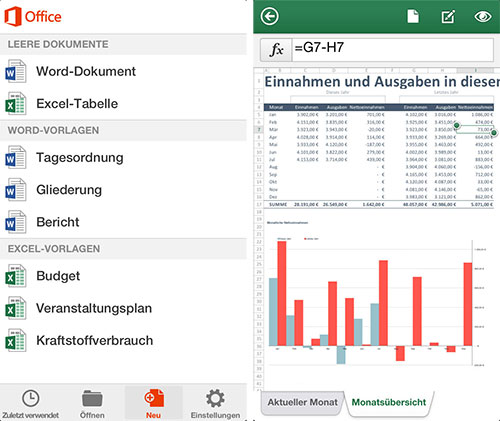Tap the Word icon beside Word-Dokument

16,71
